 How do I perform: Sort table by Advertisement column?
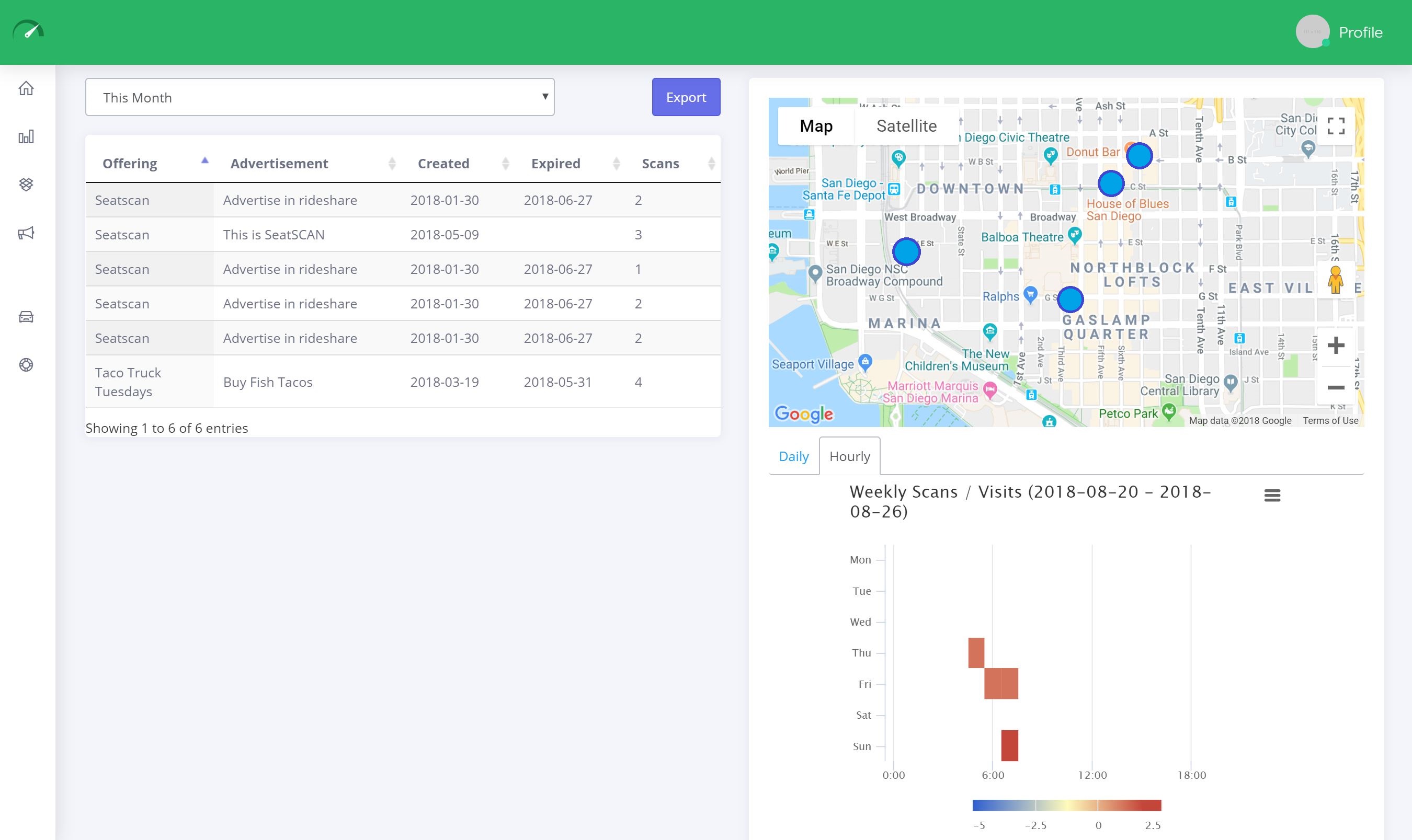coord(308,164)
